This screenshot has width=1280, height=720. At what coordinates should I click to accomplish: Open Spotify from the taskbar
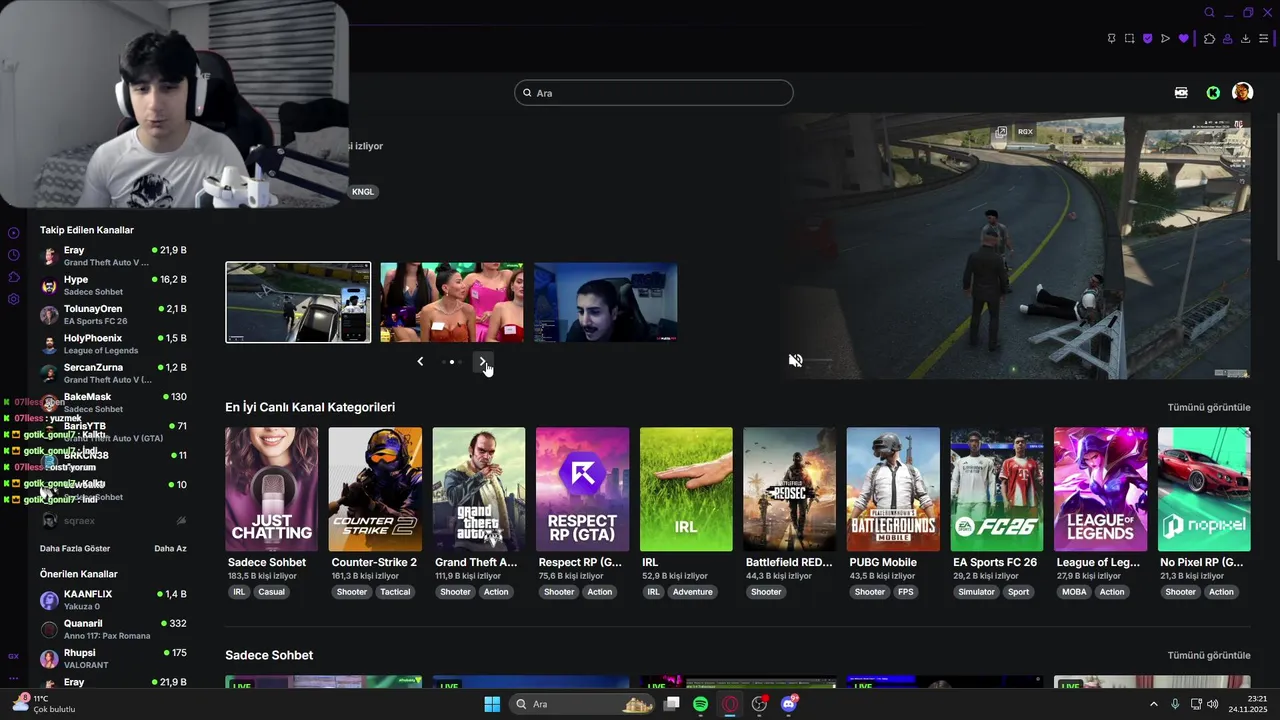(700, 704)
